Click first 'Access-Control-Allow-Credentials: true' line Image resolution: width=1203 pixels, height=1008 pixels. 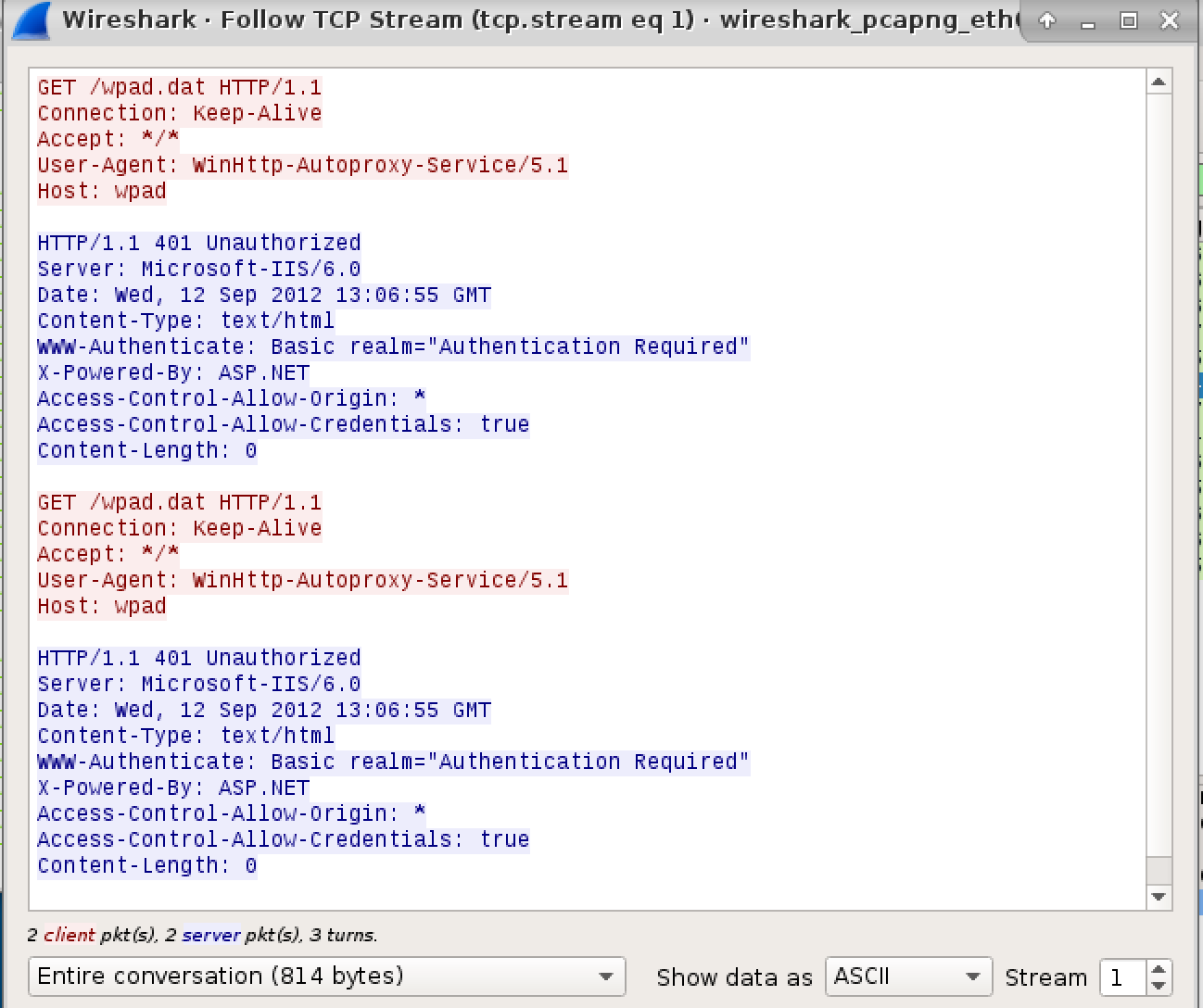point(283,424)
